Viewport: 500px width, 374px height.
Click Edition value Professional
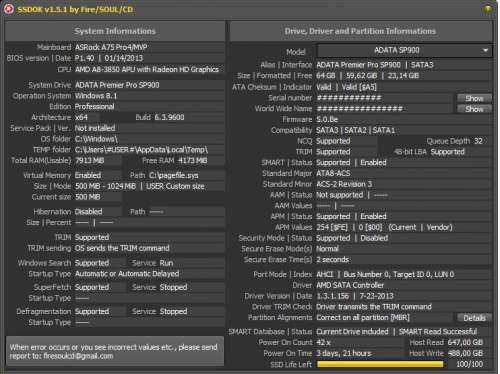[x=94, y=107]
